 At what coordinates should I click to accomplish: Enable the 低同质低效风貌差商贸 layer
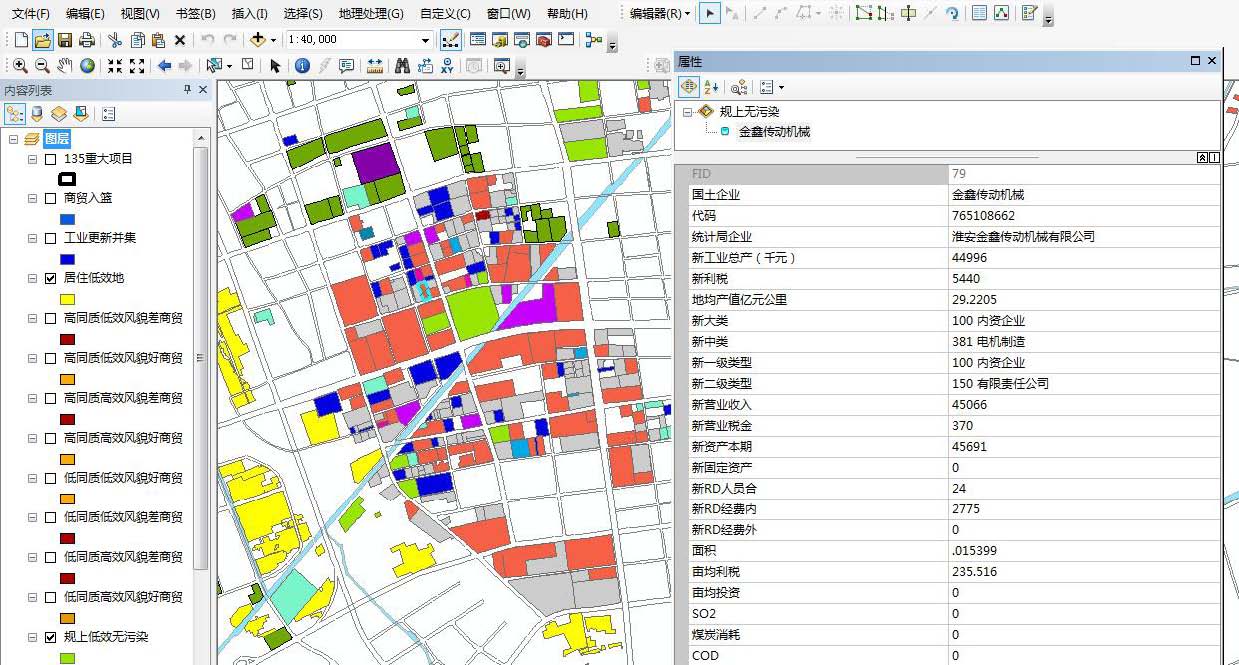[x=50, y=517]
